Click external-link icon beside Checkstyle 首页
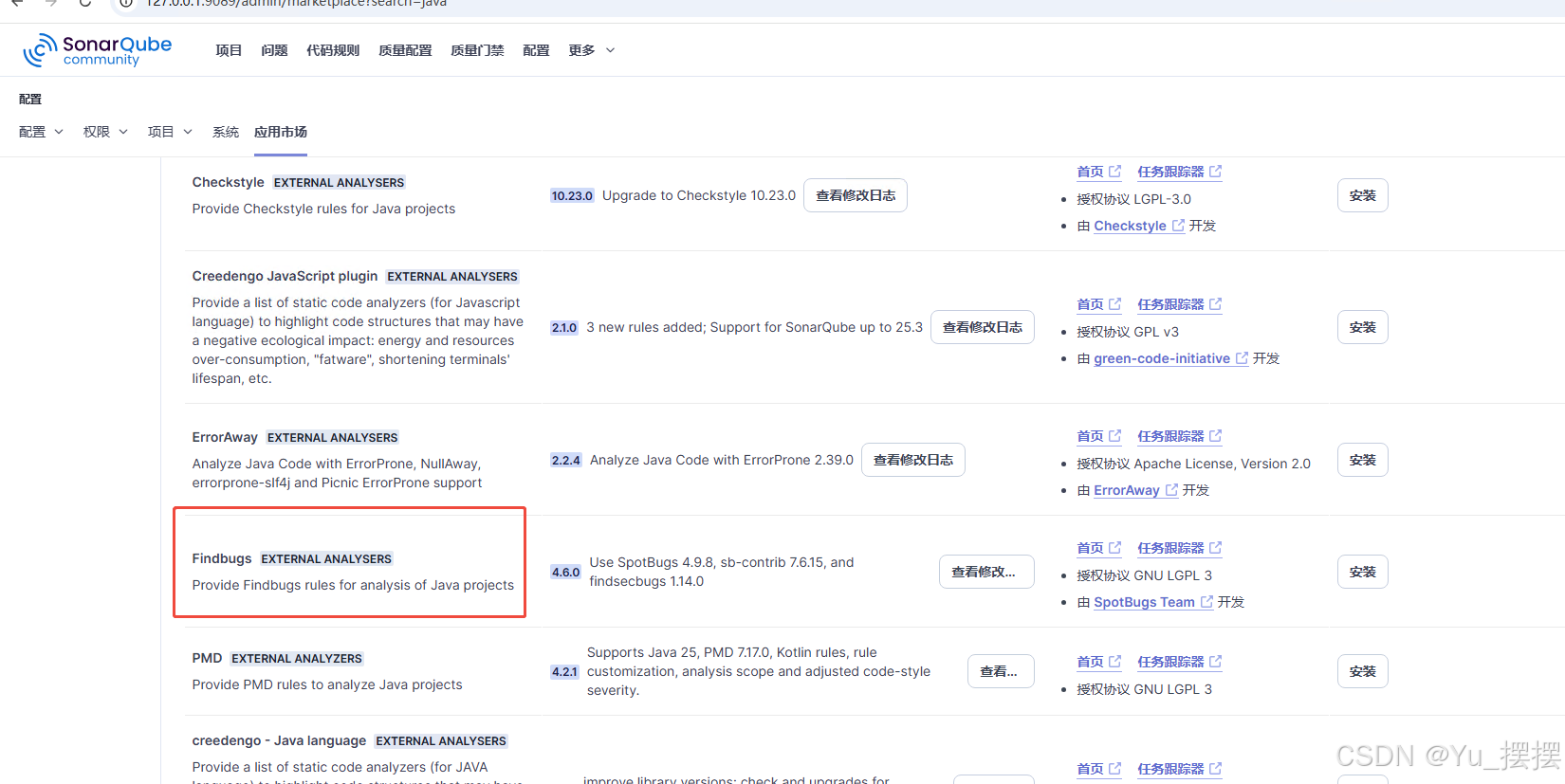The height and width of the screenshot is (784, 1565). [1115, 172]
